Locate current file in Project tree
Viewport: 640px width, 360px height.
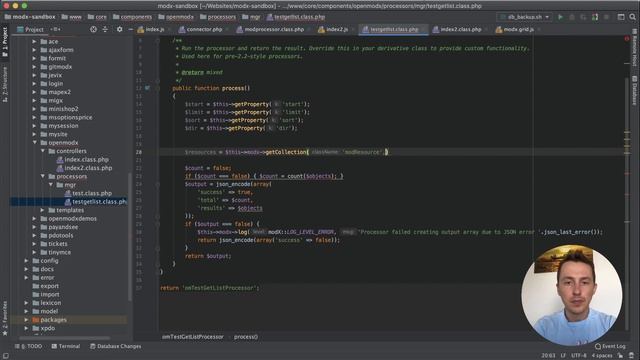[x=93, y=29]
